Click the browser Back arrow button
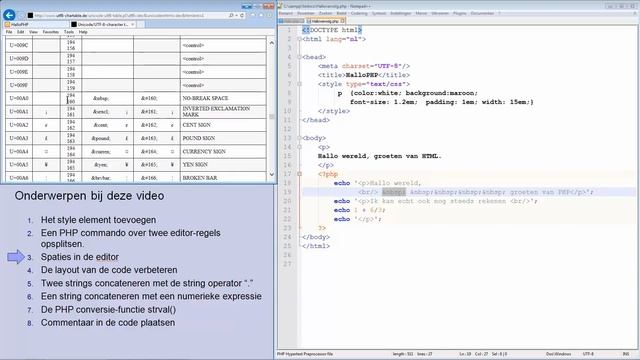The image size is (640, 360). (x=9, y=15)
